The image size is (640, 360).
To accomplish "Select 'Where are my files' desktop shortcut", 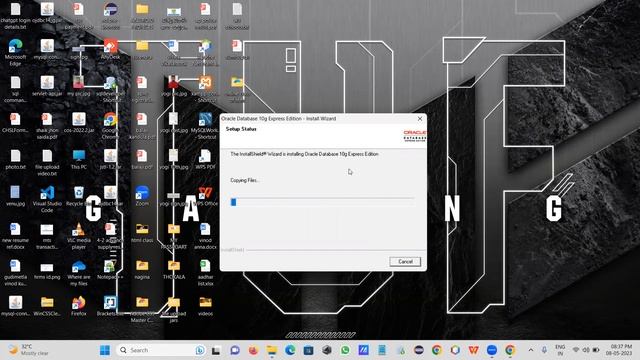I will (x=79, y=273).
